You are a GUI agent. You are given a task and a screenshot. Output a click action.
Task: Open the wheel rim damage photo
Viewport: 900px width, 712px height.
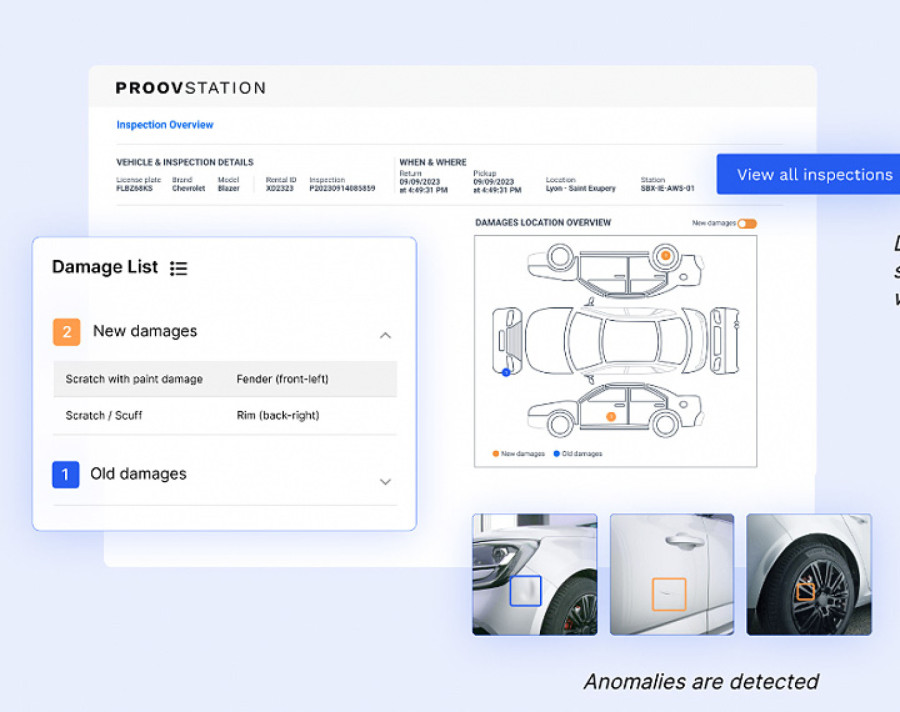808,574
